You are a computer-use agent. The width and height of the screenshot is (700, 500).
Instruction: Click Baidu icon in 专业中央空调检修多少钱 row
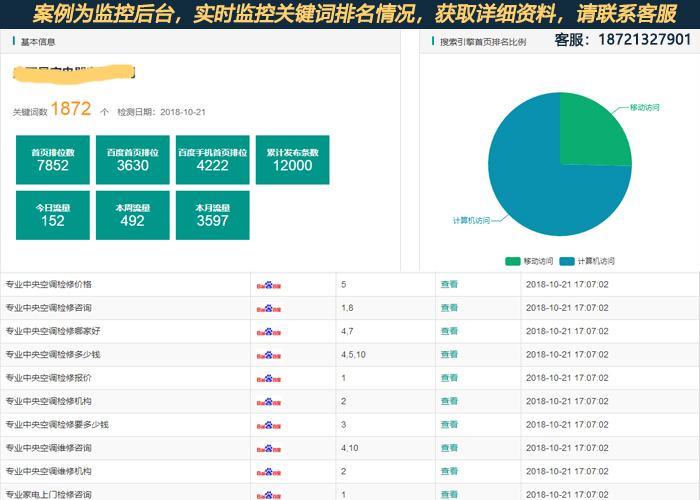[x=269, y=355]
